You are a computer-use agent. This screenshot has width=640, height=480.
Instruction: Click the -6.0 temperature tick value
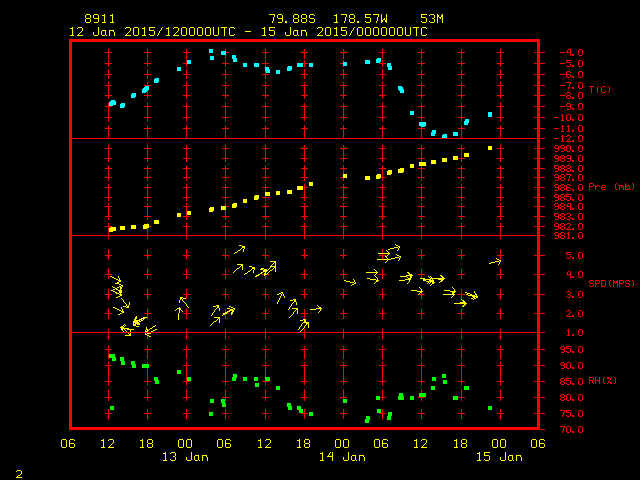coord(571,75)
